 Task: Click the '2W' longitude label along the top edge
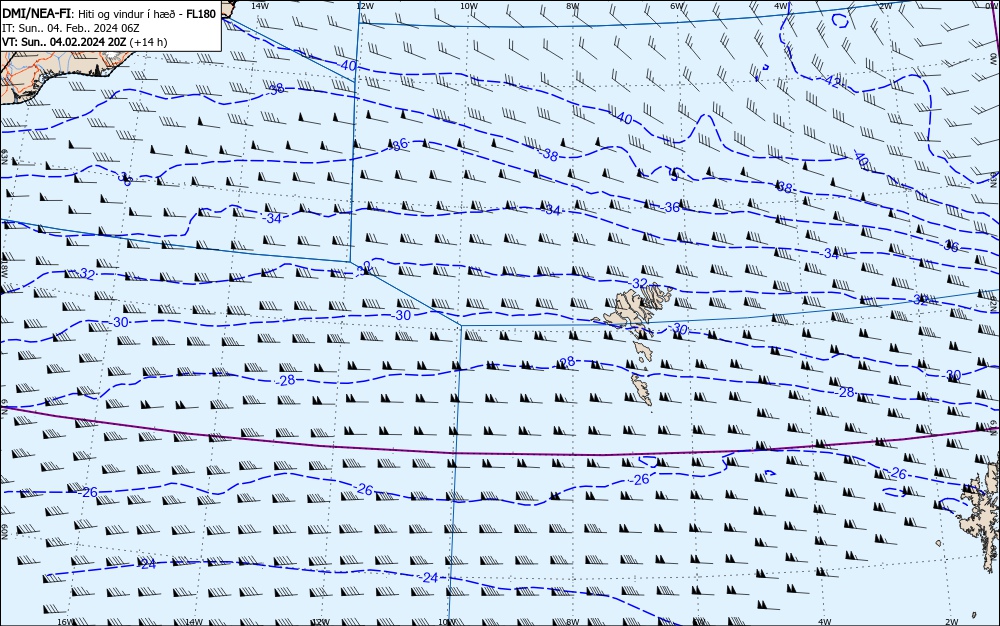885,5
